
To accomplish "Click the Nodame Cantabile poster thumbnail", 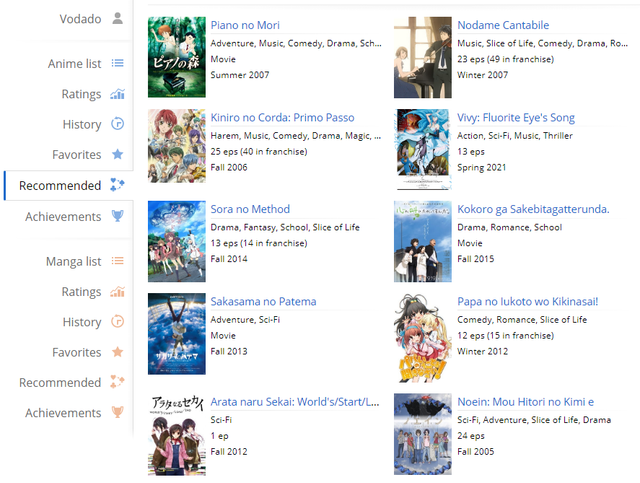I will 423,57.
